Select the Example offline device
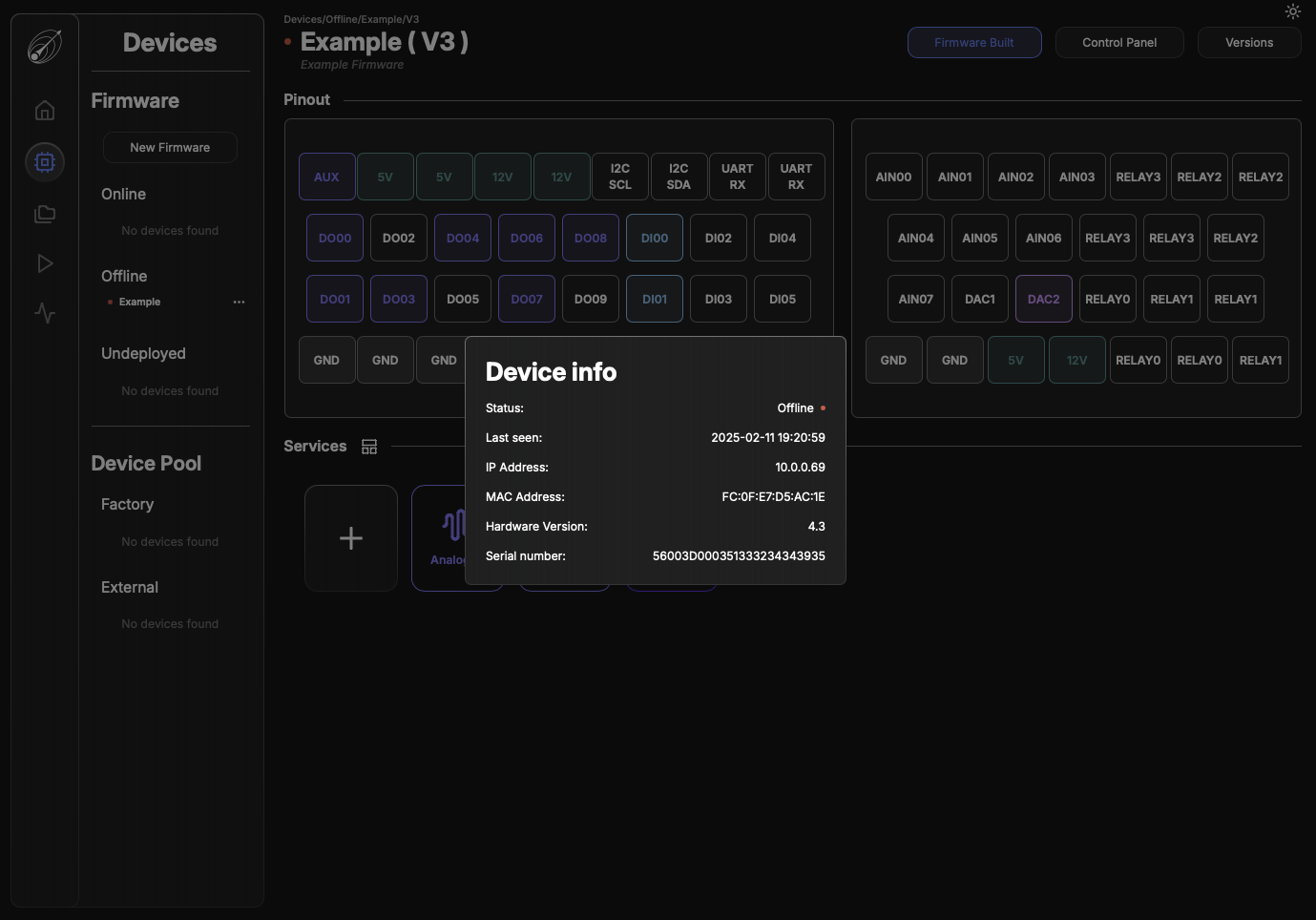Screen dimensions: 1316x920 [139, 303]
